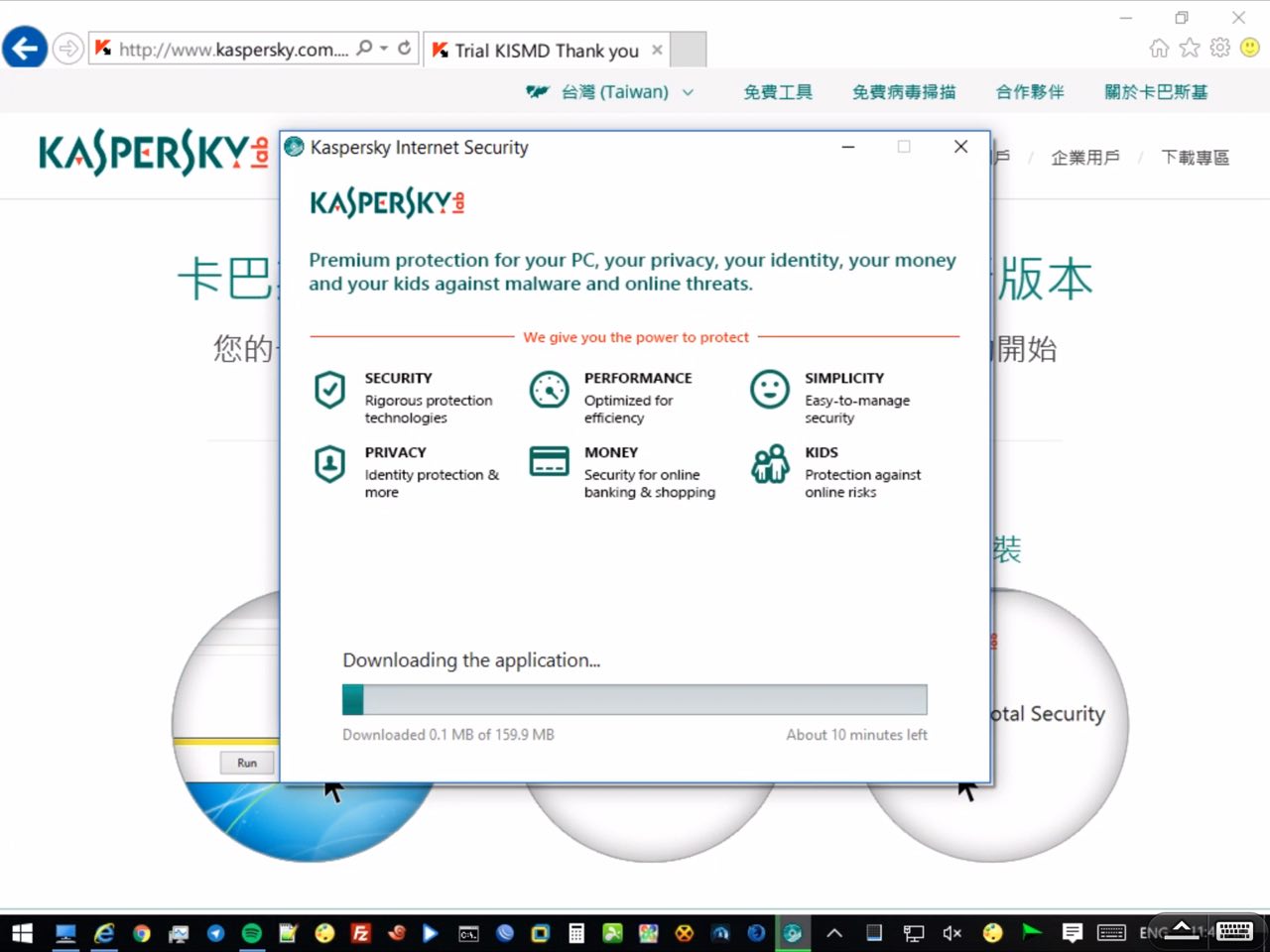1270x952 pixels.
Task: Click the Performance gauge icon
Action: point(549,391)
